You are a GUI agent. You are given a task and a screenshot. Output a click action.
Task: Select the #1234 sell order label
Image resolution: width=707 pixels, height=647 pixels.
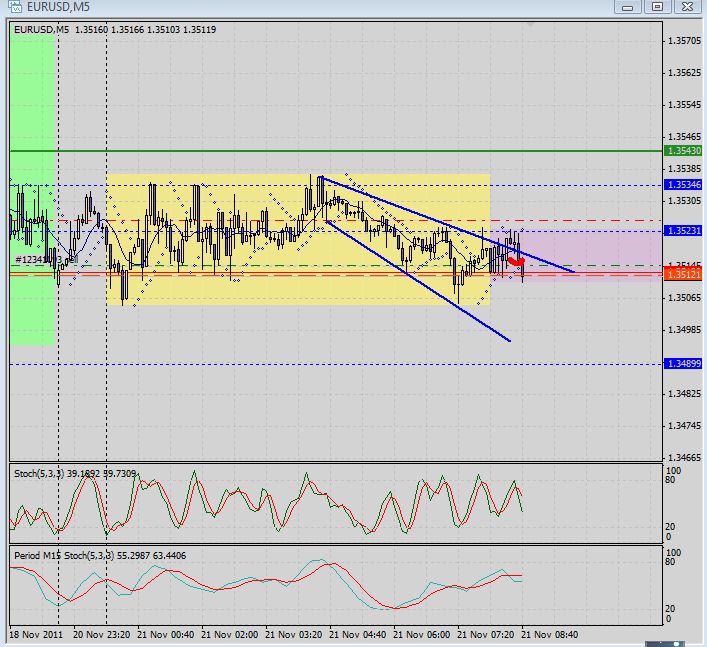pyautogui.click(x=46, y=260)
